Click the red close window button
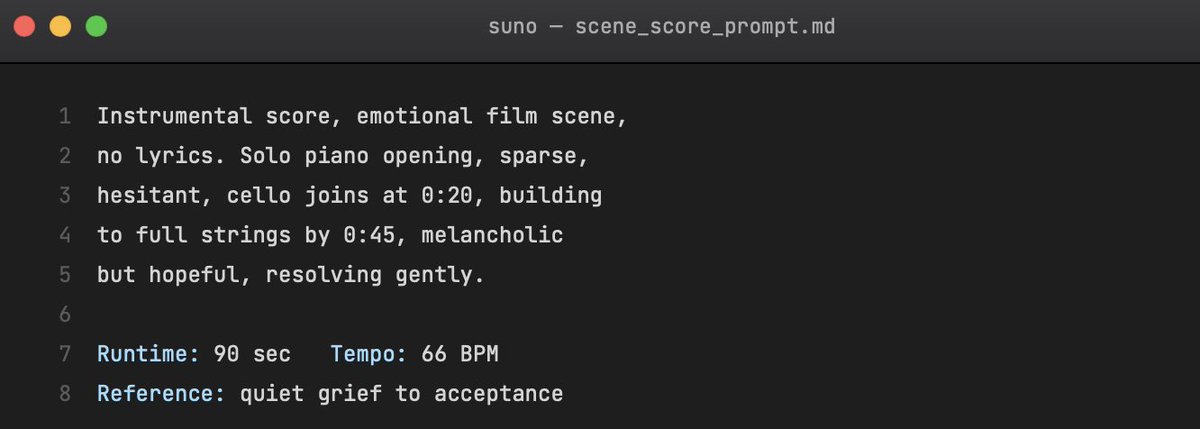This screenshot has height=429, width=1200. click(24, 27)
